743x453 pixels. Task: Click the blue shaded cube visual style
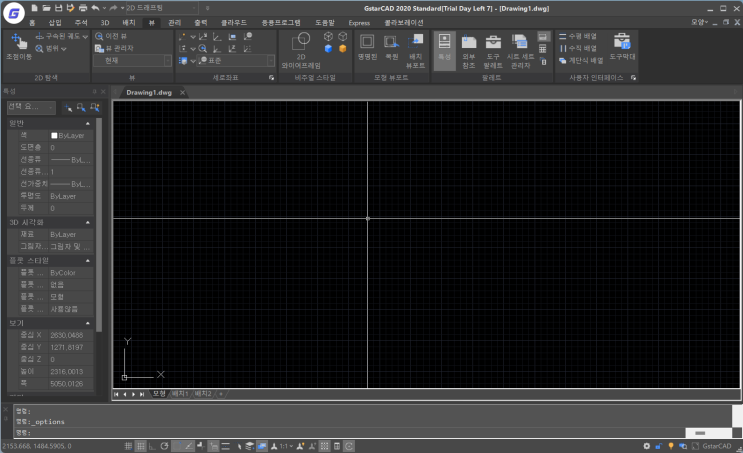point(328,48)
